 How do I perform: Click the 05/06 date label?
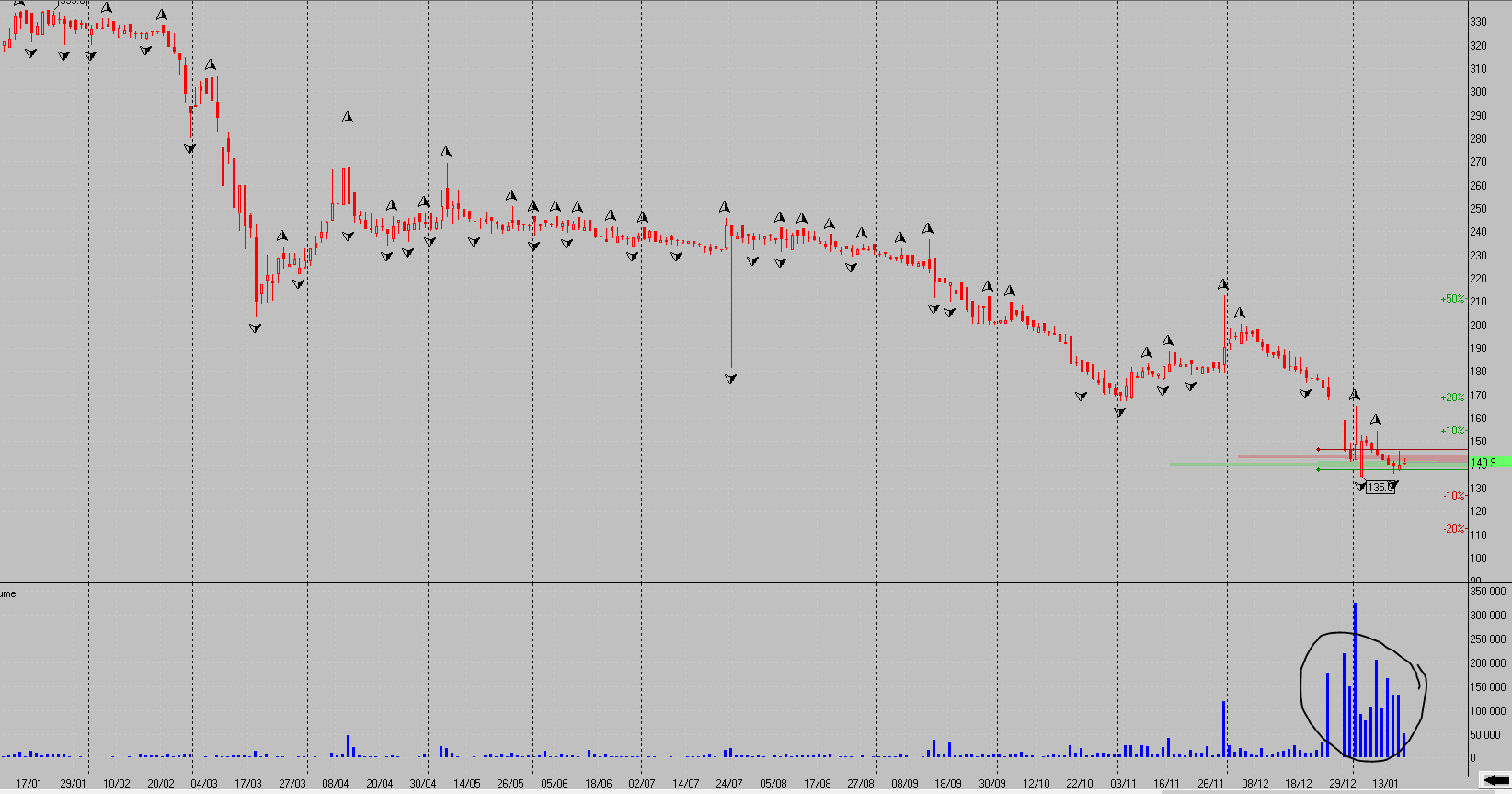tap(555, 784)
